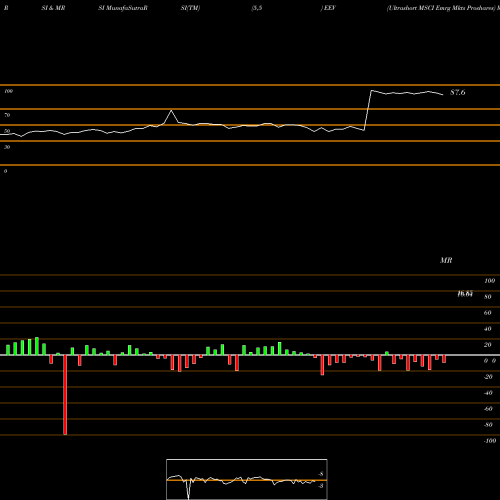
Task: Click the 100 level label on RSI axis
Action: point(8,91)
